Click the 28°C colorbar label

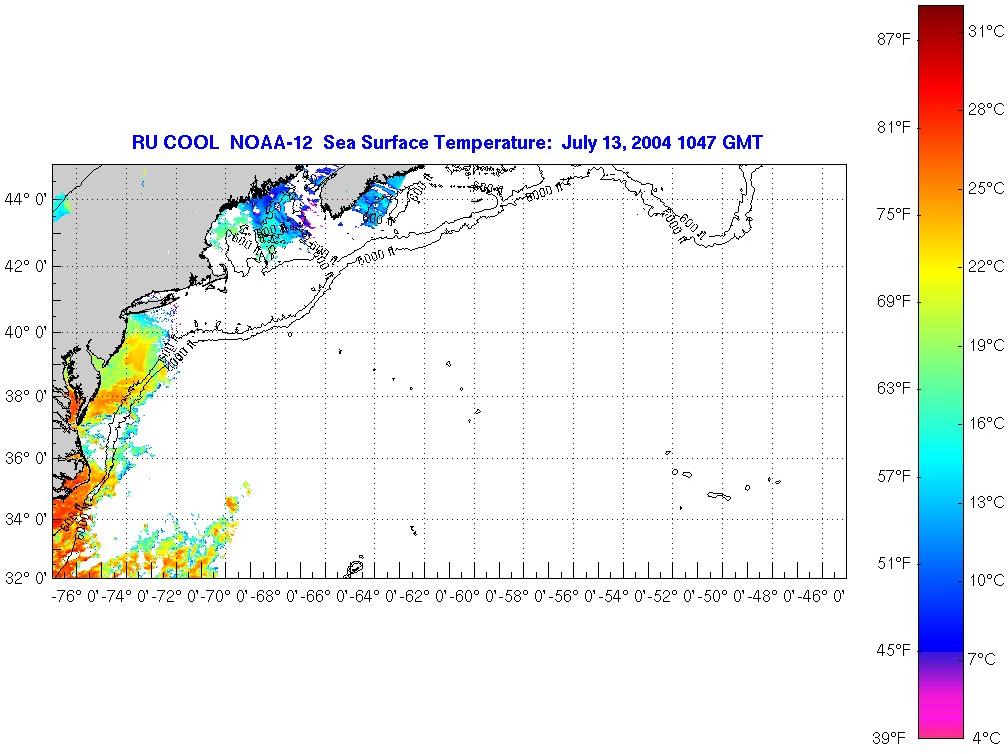[x=986, y=109]
